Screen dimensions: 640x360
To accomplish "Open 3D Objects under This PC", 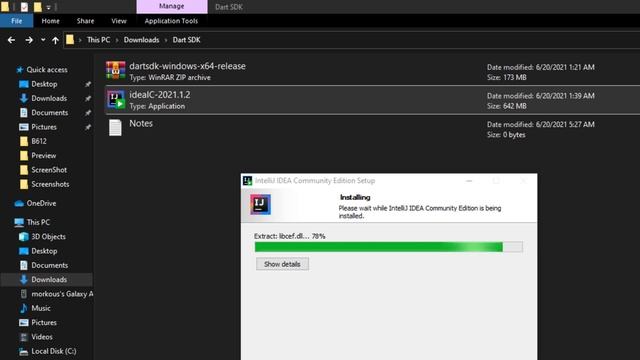I will click(48, 237).
